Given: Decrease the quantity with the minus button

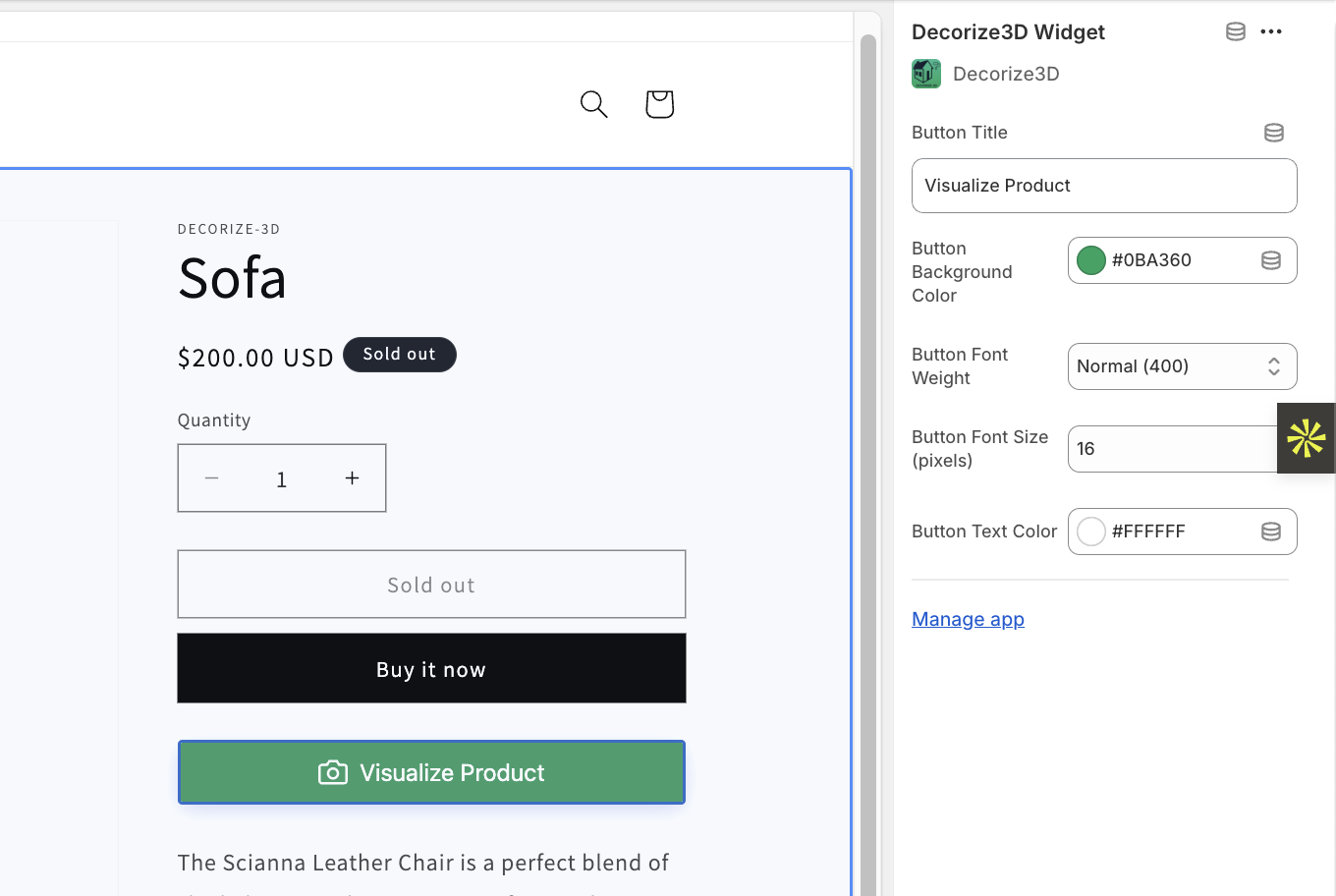Looking at the screenshot, I should [x=212, y=478].
